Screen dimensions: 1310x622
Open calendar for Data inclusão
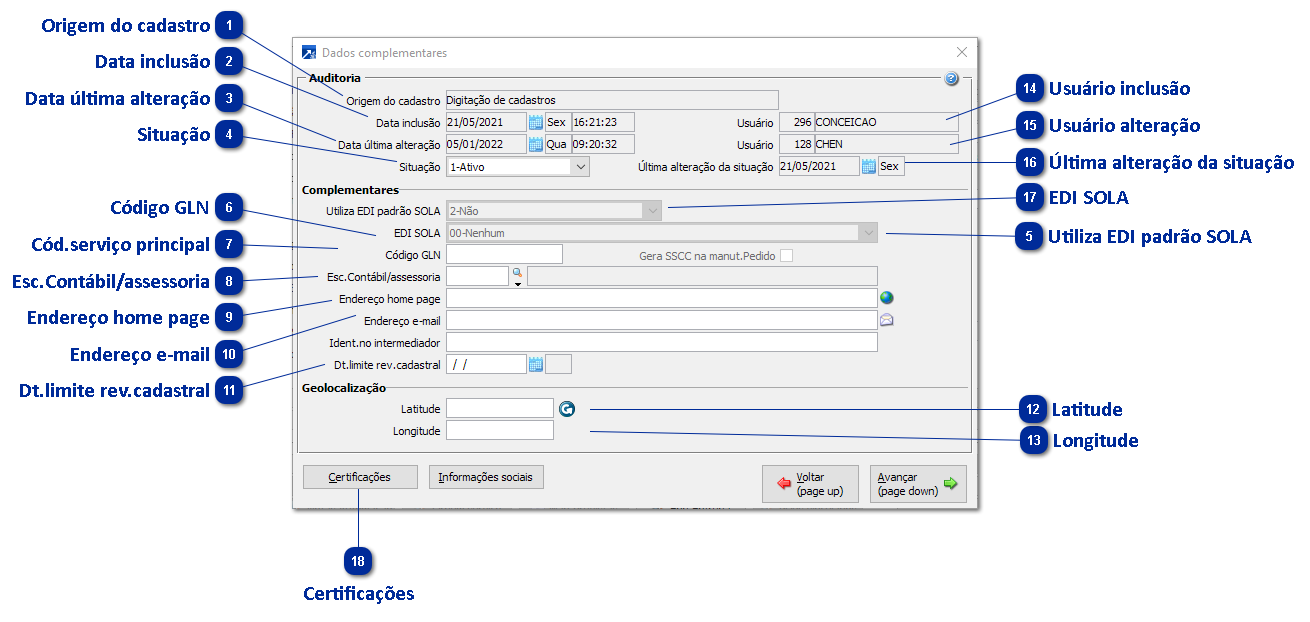point(536,123)
